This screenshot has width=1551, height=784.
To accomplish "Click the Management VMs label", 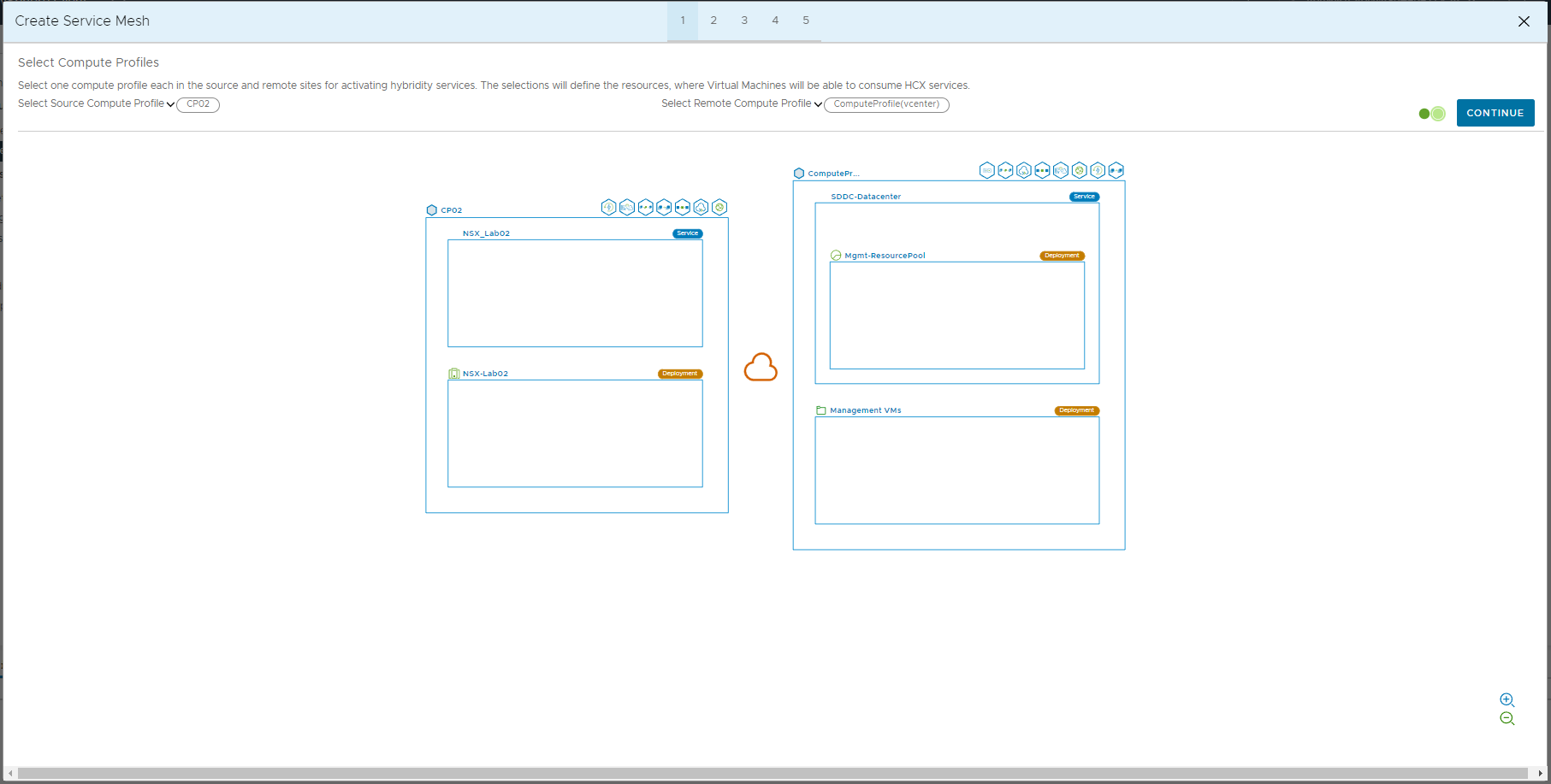I will pyautogui.click(x=866, y=410).
